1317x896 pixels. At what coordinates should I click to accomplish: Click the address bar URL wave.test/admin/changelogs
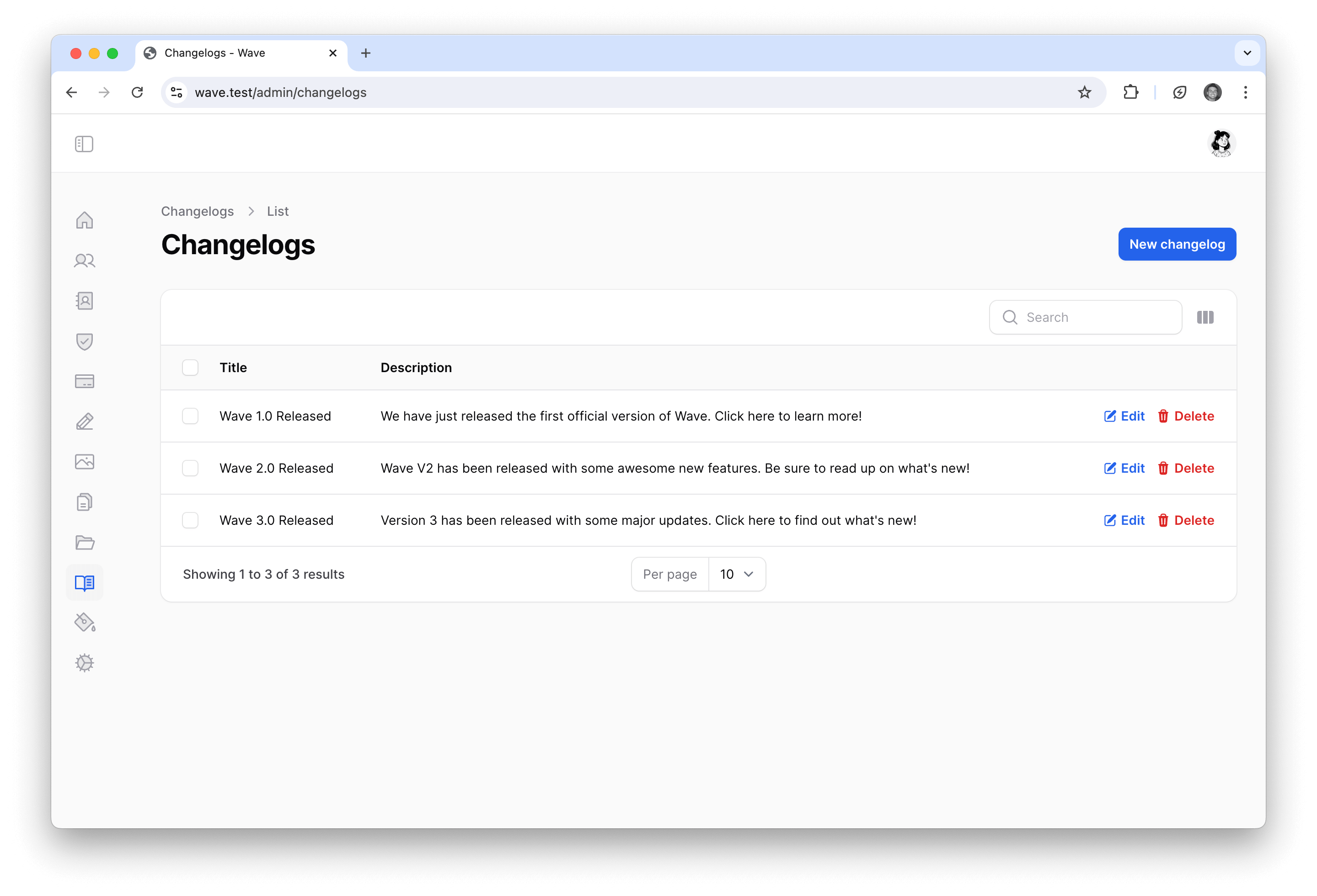point(280,92)
